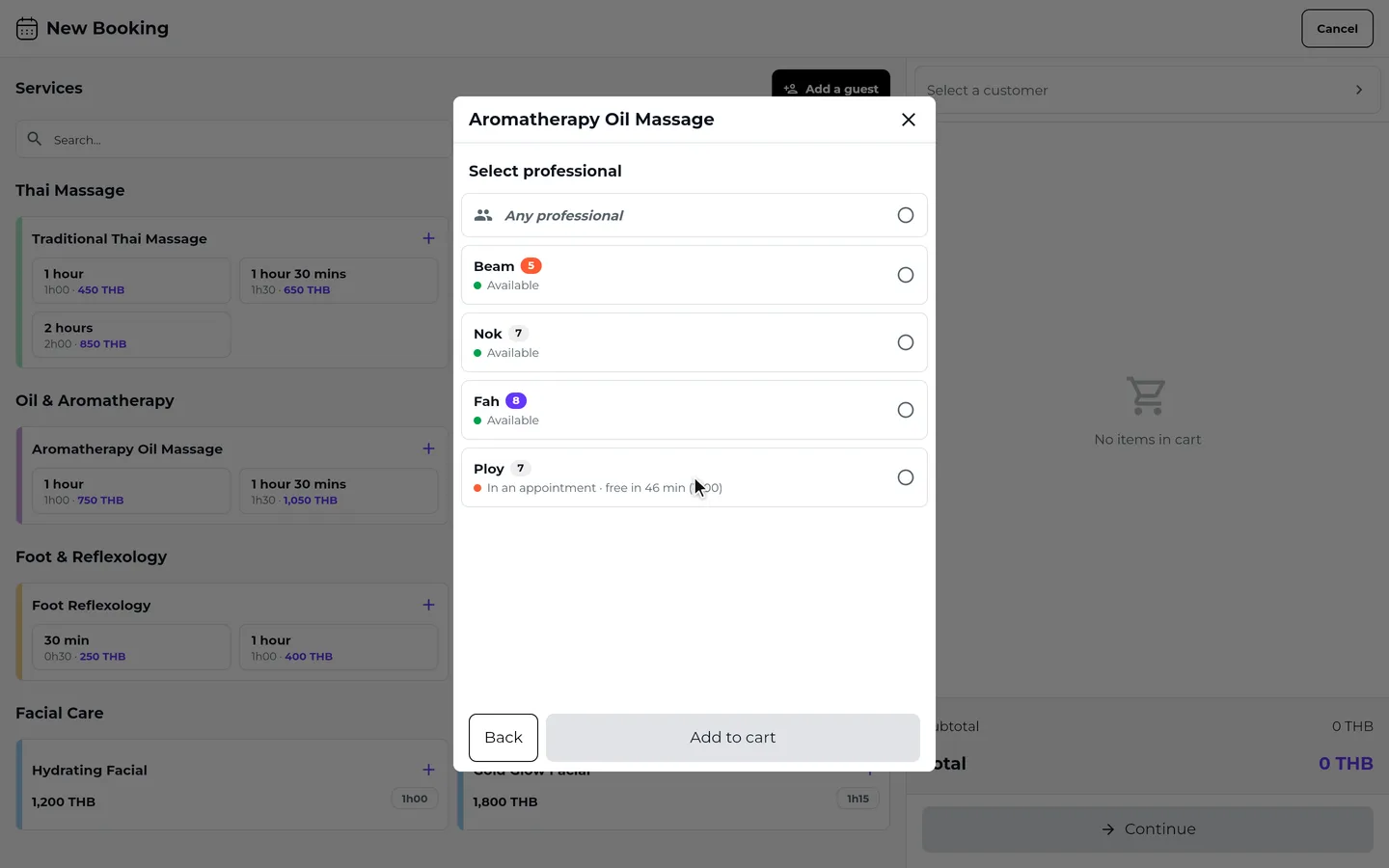Click the No items in cart message
1389x868 pixels.
tap(1148, 440)
